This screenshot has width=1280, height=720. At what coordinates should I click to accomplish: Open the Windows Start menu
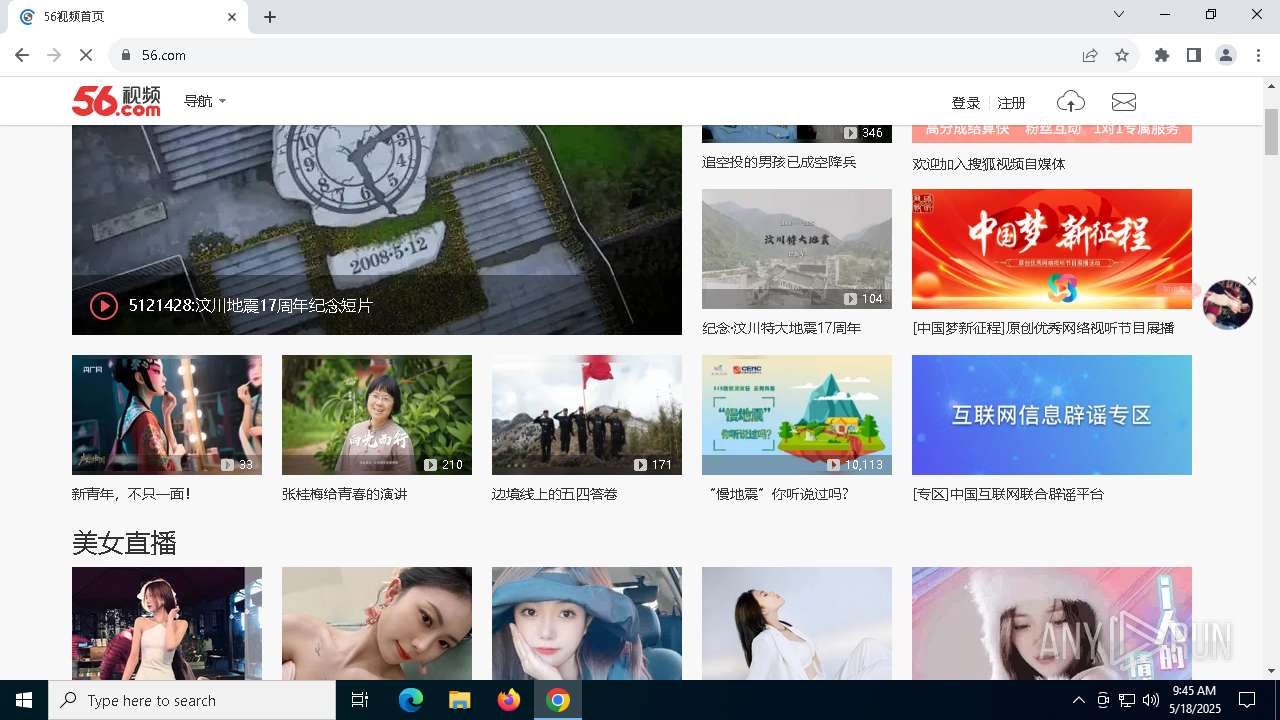24,700
